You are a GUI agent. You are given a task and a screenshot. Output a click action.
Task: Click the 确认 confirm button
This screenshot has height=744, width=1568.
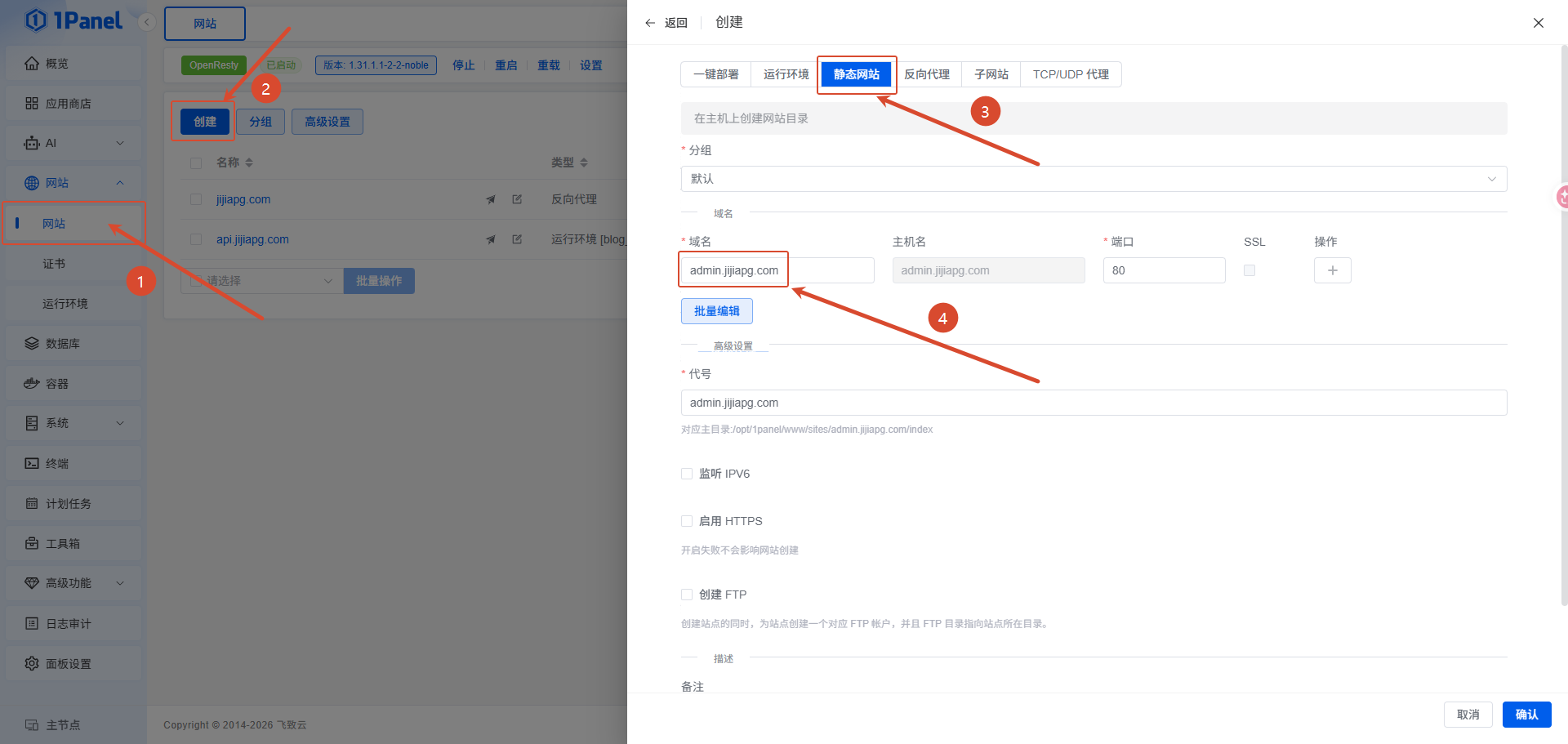click(1526, 715)
